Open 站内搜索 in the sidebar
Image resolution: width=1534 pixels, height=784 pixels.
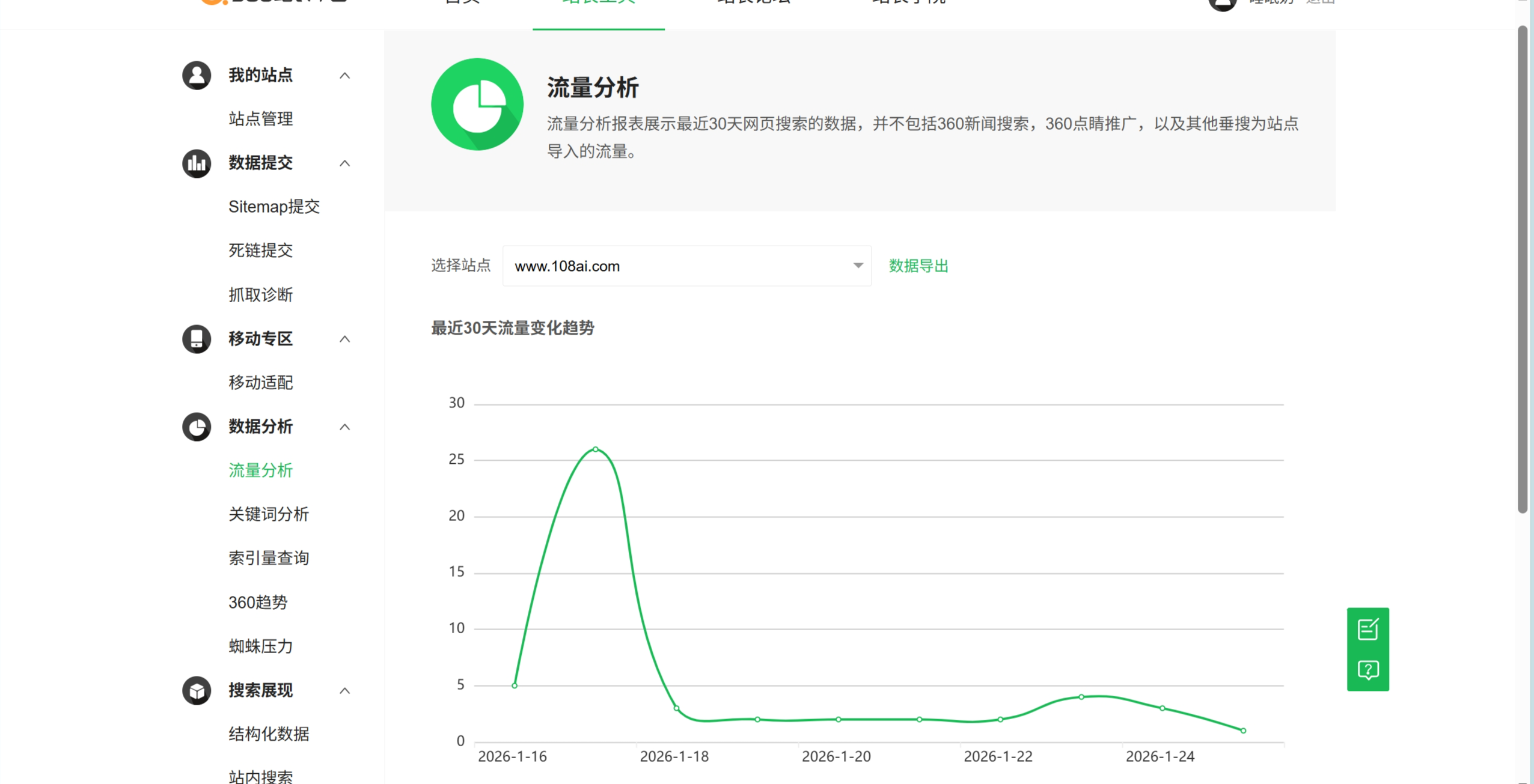tap(261, 777)
